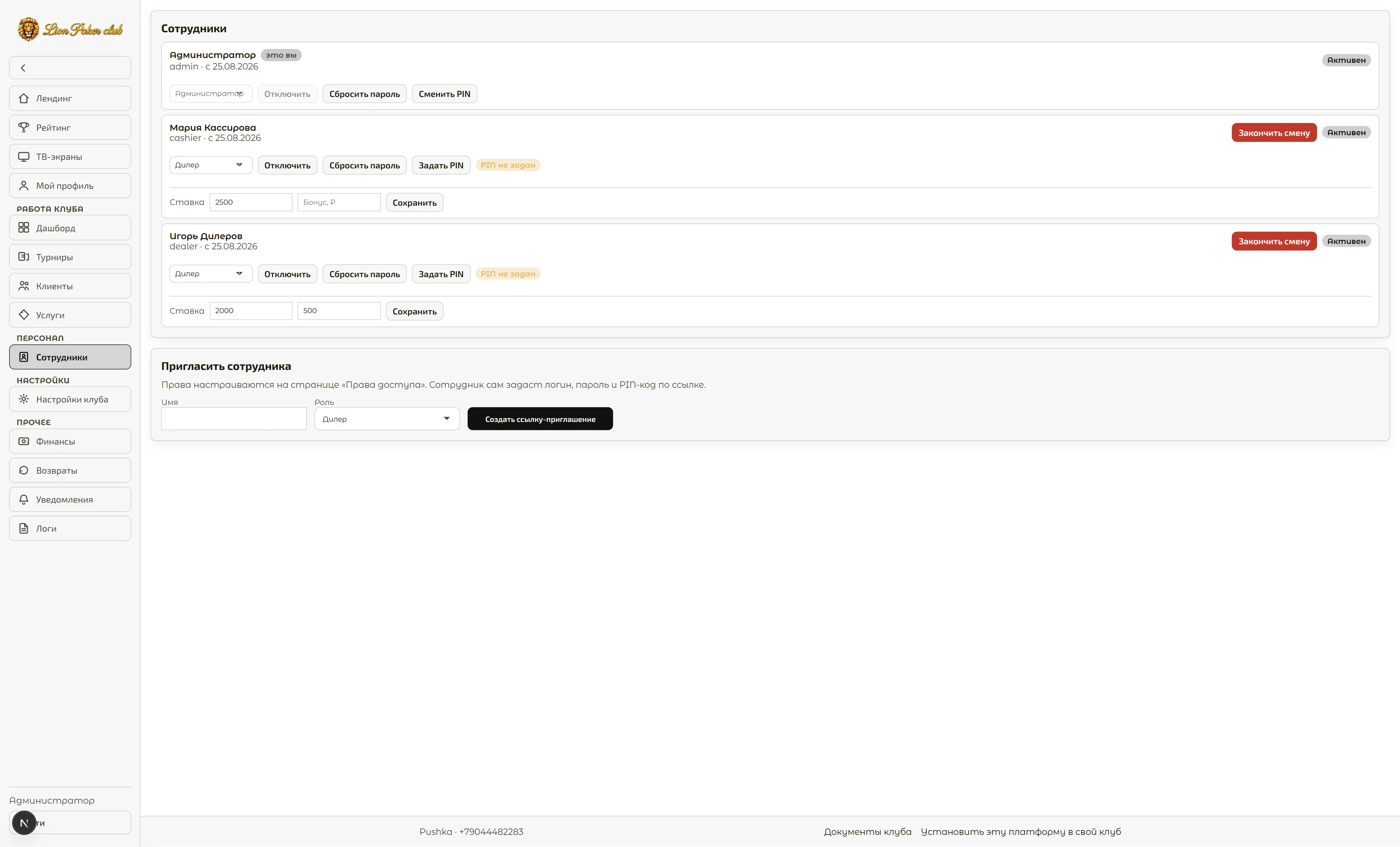Click Задать PIN for Игорь Дилеров

(441, 274)
